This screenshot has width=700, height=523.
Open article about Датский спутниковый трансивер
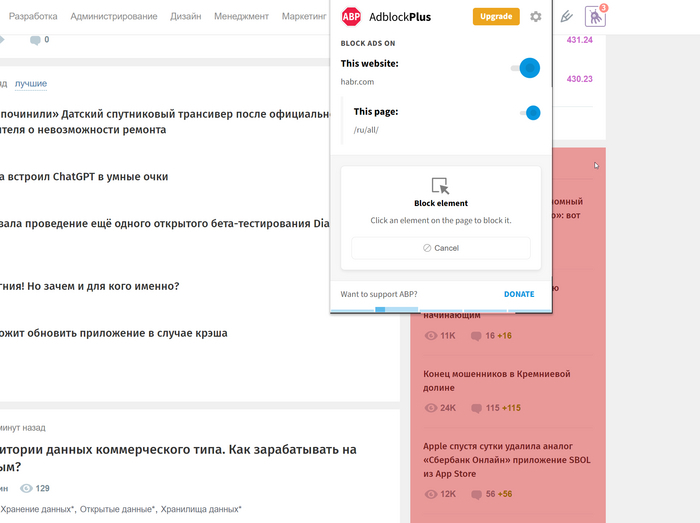point(165,121)
